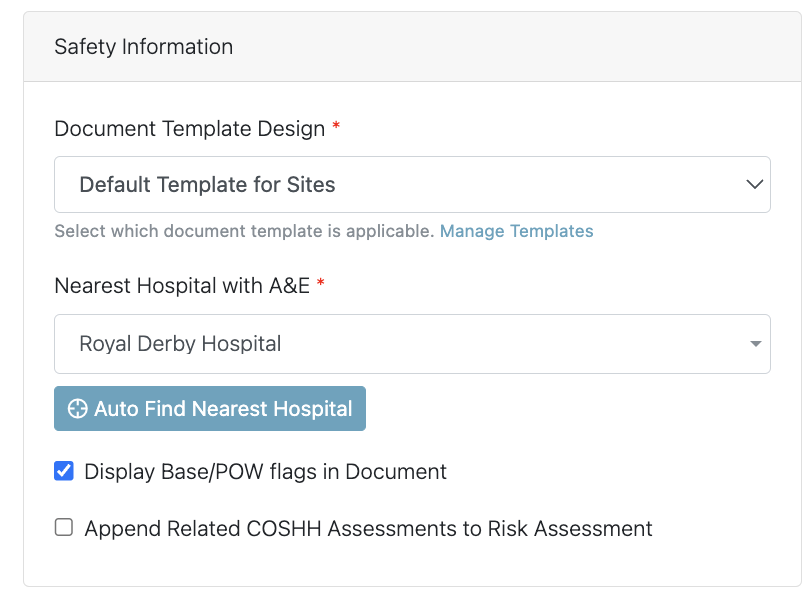Click the Auto Find Nearest Hospital button
This screenshot has height=602, width=812.
tap(210, 408)
